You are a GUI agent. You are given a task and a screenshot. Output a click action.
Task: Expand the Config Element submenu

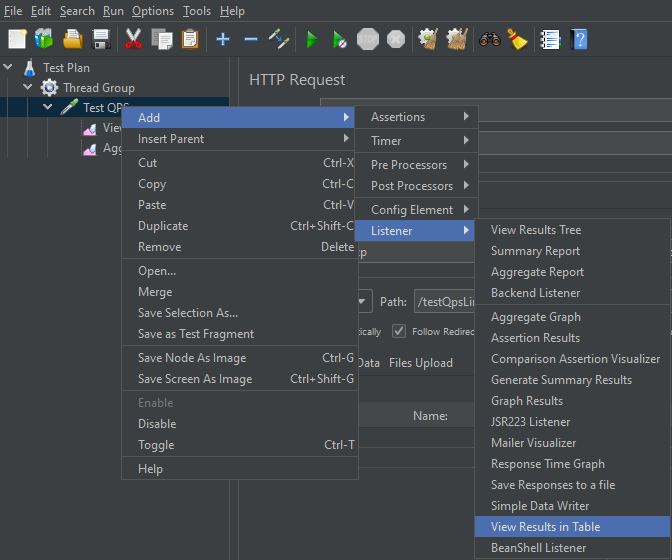pyautogui.click(x=416, y=210)
